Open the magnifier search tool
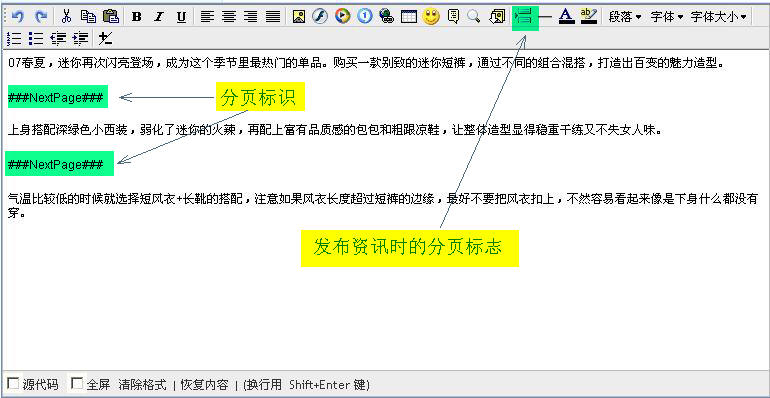The height and width of the screenshot is (398, 770). [474, 17]
